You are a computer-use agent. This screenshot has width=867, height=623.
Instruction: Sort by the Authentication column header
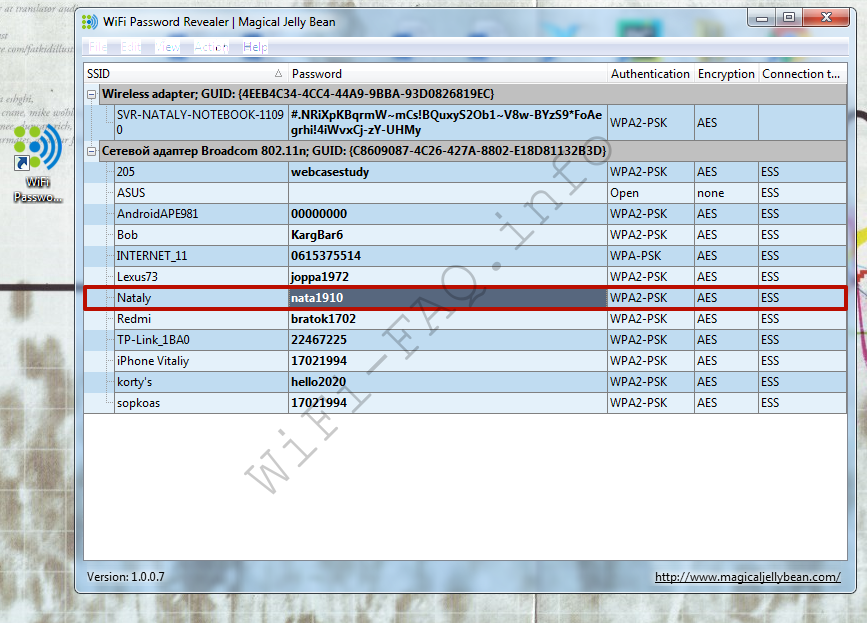click(x=650, y=74)
